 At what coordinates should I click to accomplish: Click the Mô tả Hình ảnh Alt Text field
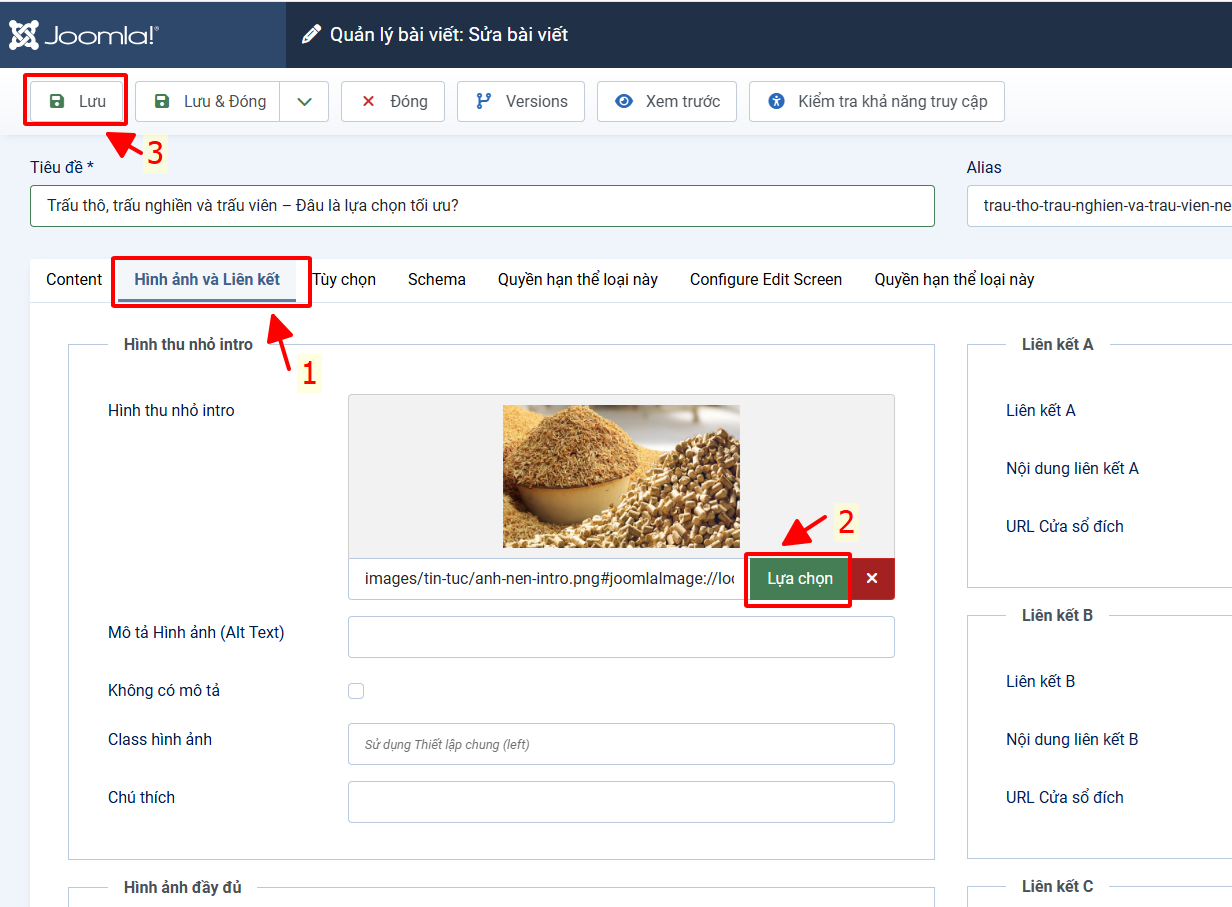pyautogui.click(x=621, y=637)
